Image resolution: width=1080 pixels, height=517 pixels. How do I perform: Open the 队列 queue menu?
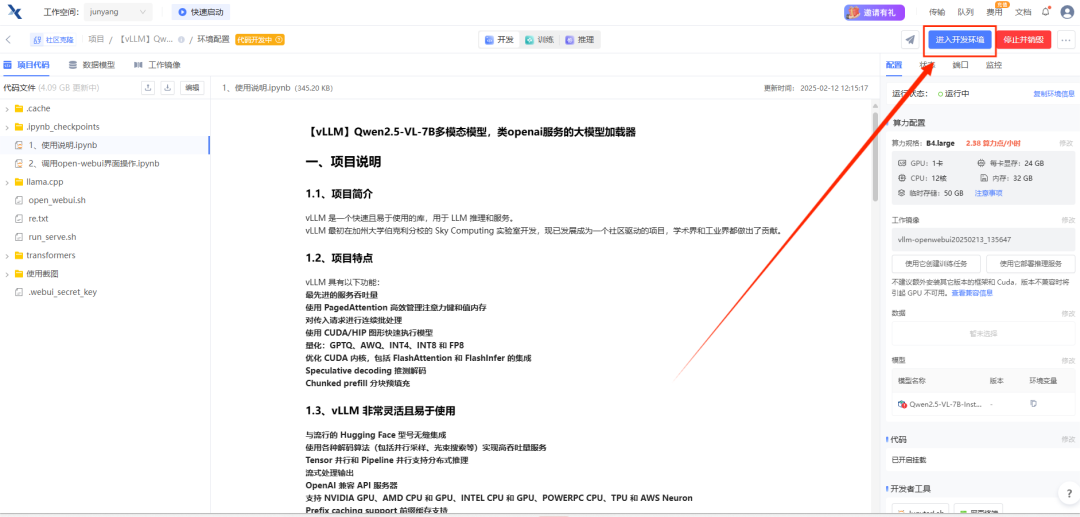click(x=965, y=12)
